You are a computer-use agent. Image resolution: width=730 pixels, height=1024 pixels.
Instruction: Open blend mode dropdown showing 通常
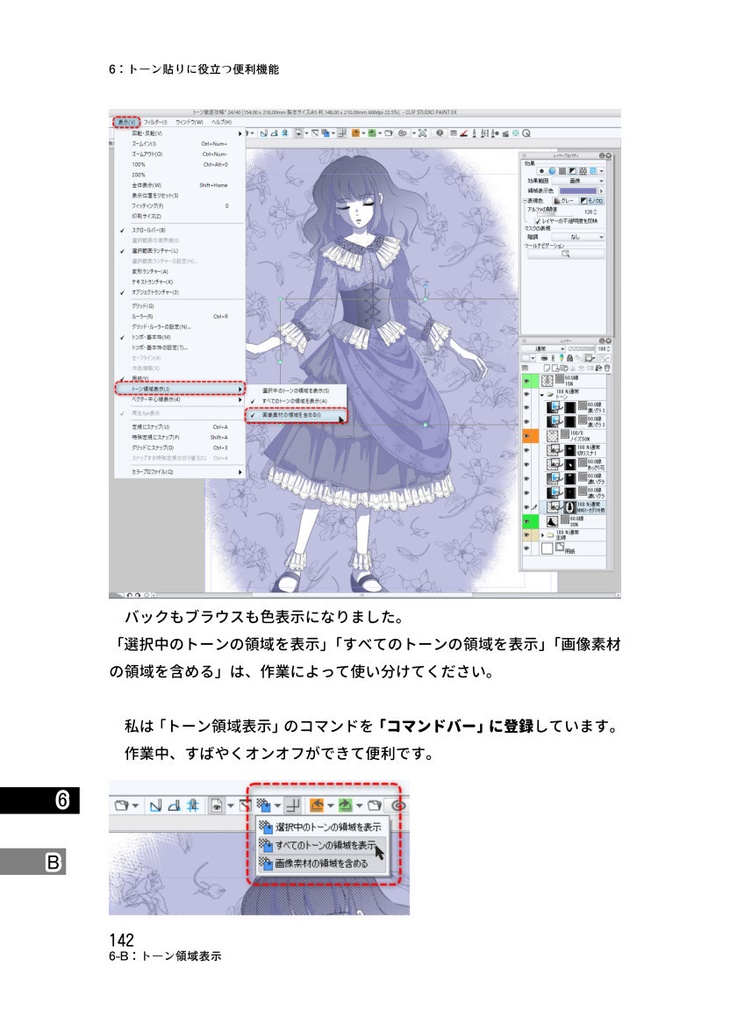[x=543, y=349]
